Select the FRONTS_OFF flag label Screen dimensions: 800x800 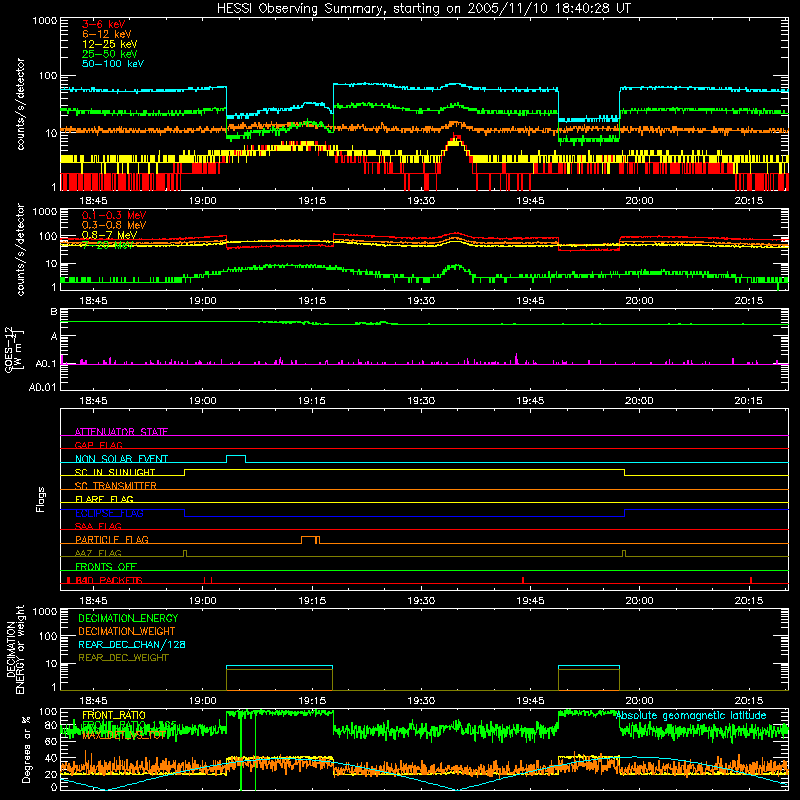pos(106,566)
